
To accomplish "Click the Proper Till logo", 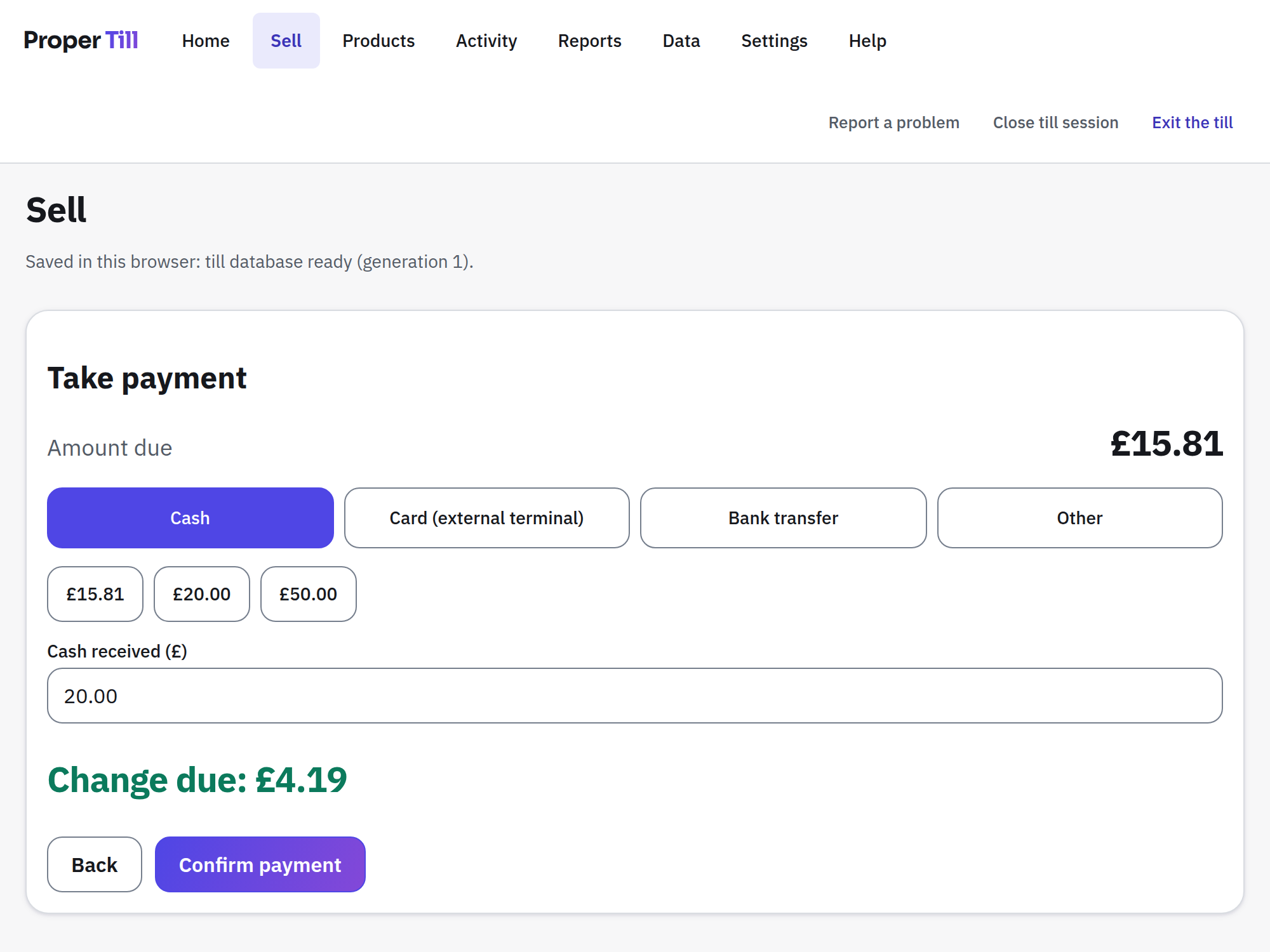I will 81,41.
